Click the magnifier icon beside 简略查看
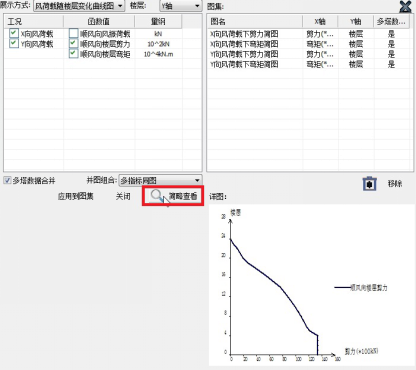 click(156, 195)
